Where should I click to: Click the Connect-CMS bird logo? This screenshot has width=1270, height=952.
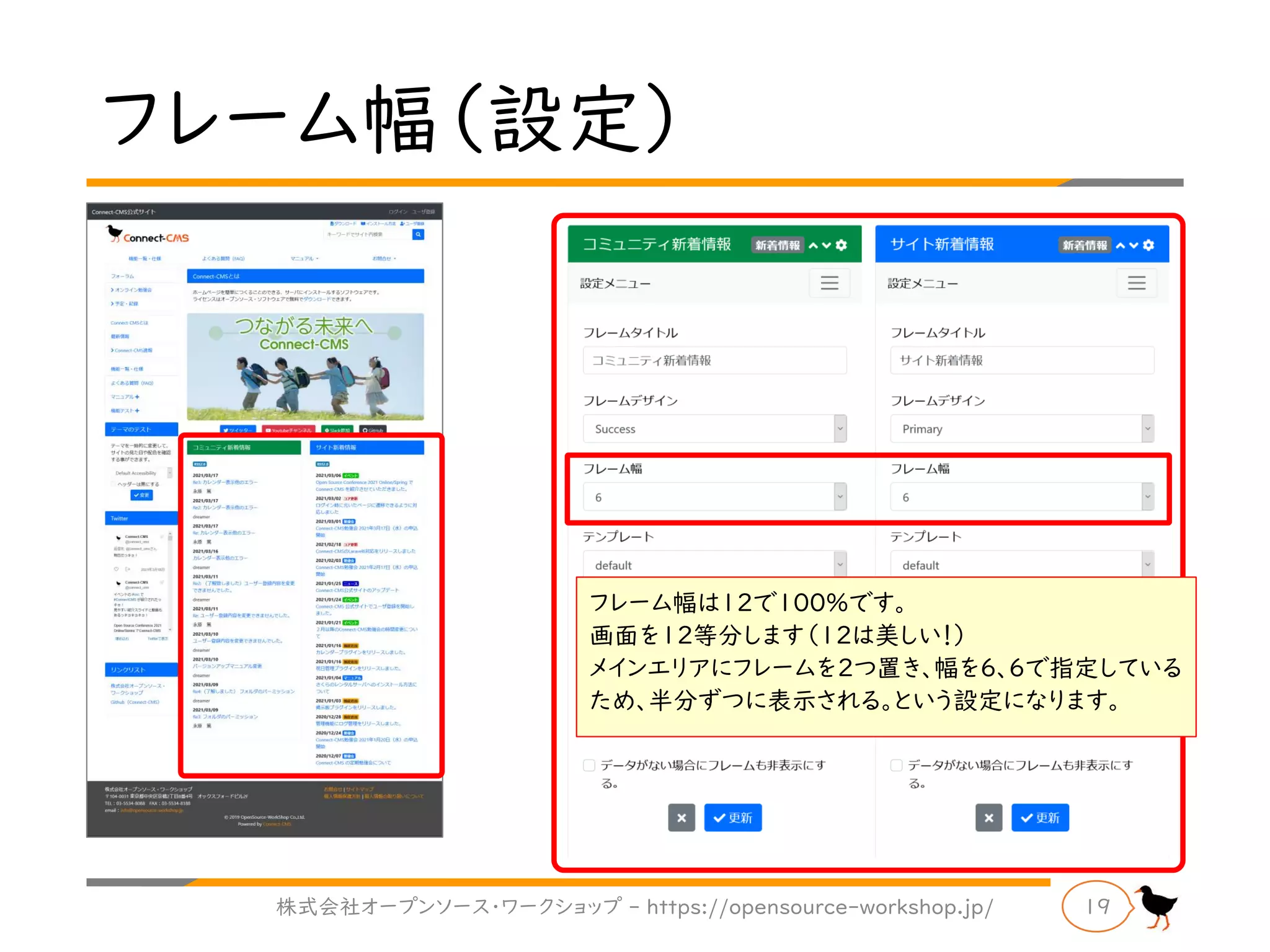(x=148, y=235)
